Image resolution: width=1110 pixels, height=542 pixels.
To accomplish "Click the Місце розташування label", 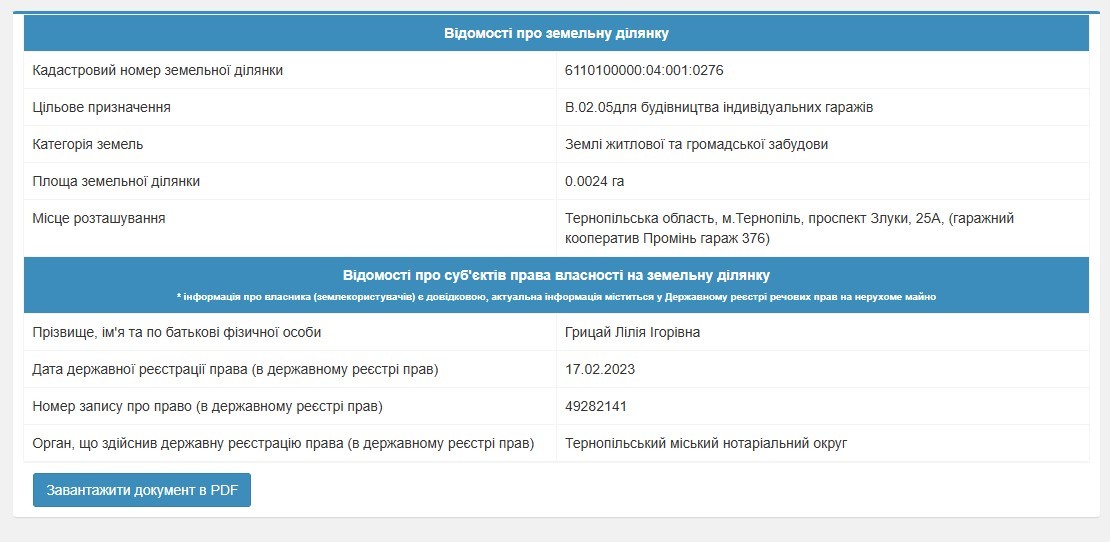I will pyautogui.click(x=99, y=218).
